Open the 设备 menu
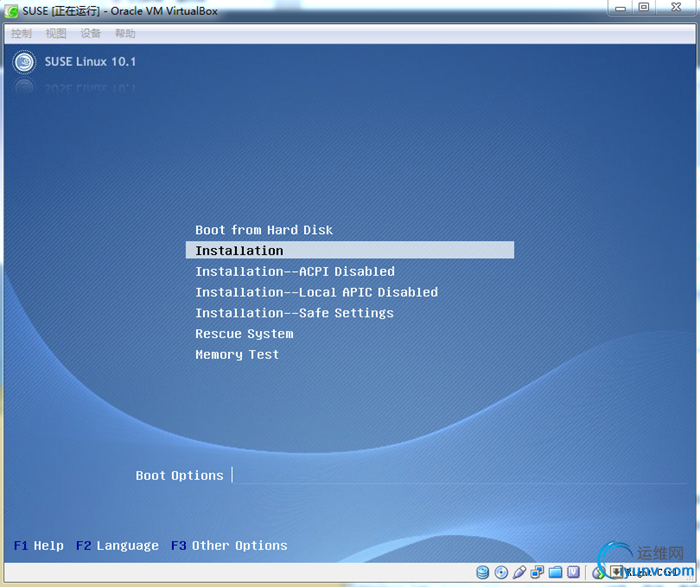 click(91, 33)
